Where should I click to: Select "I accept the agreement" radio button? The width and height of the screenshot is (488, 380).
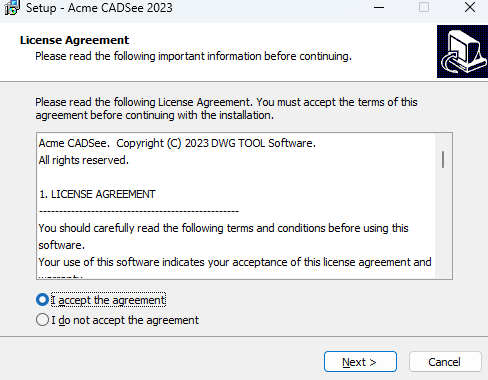point(42,300)
